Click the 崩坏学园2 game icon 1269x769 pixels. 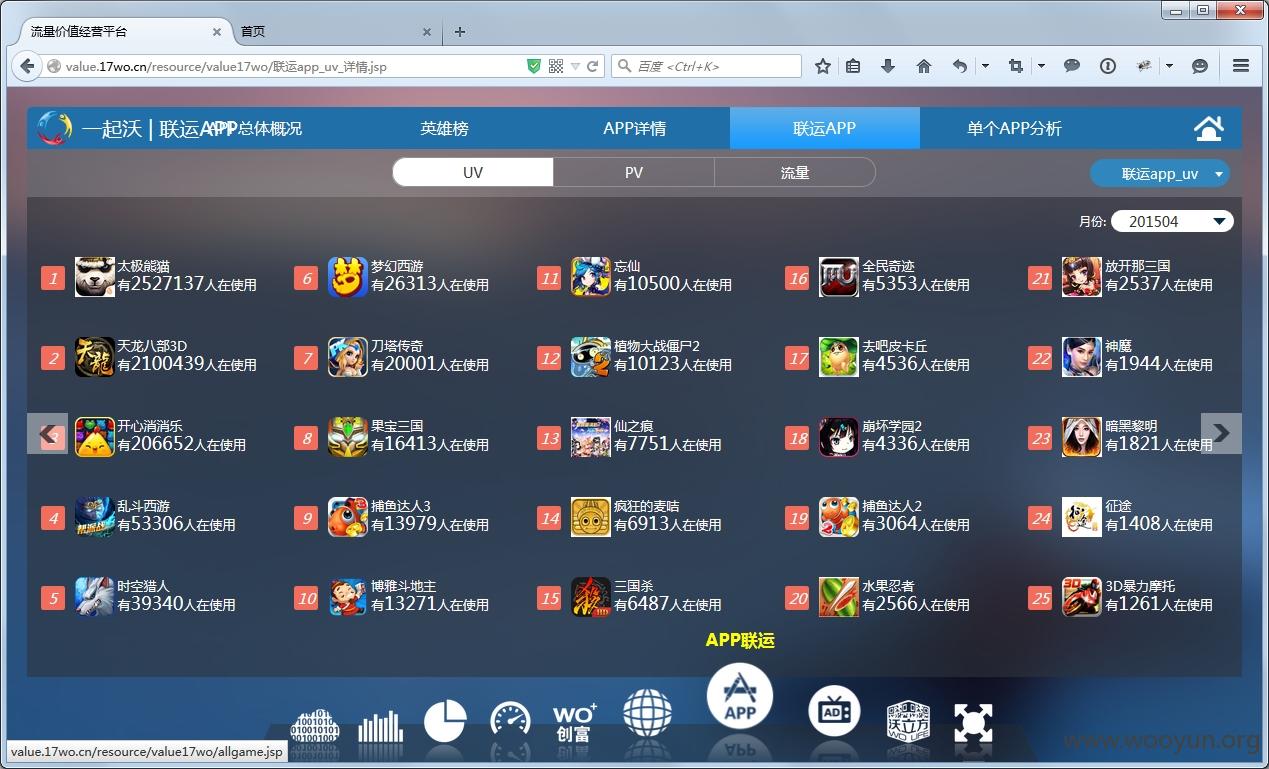[839, 437]
